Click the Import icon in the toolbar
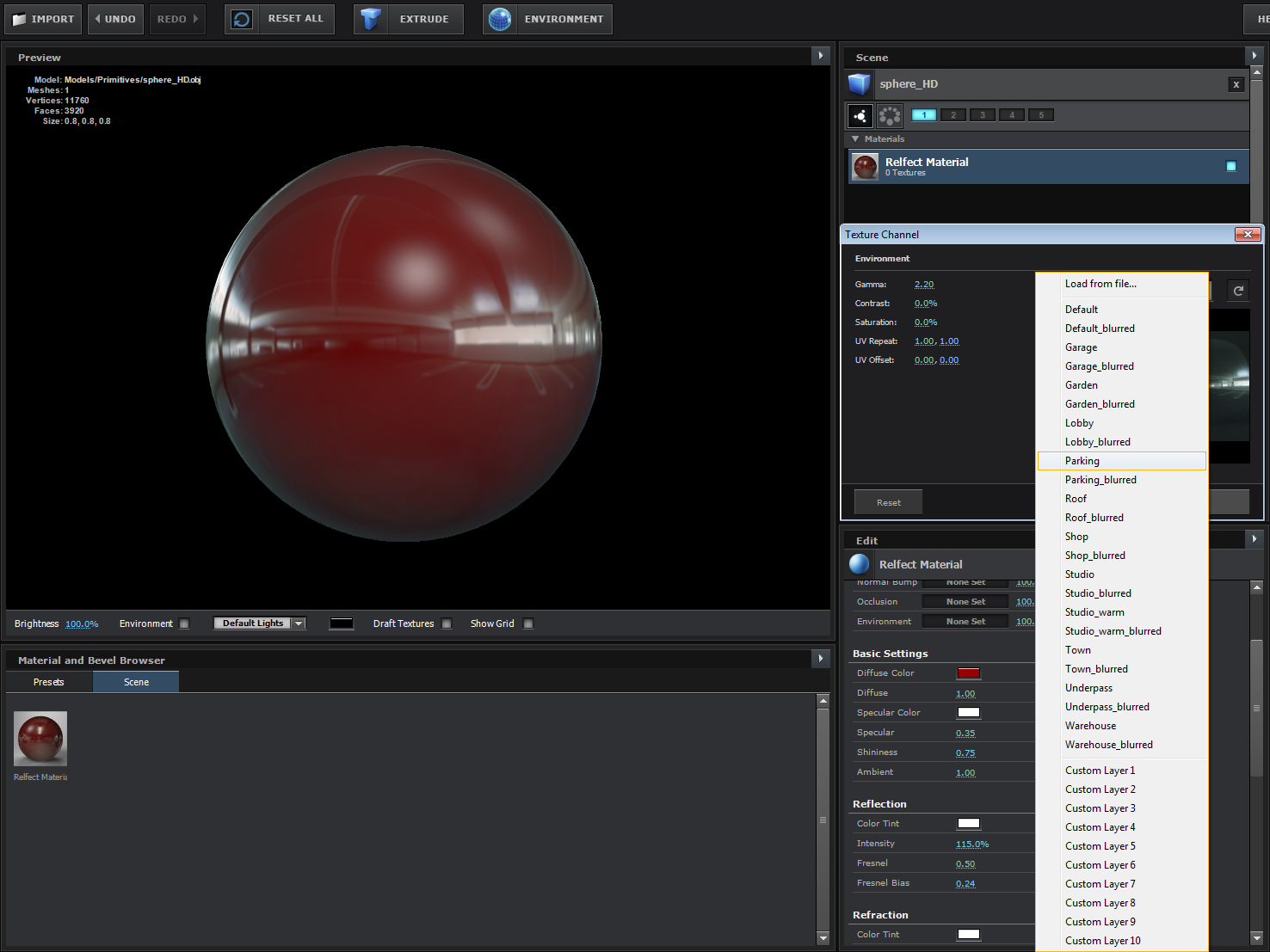The height and width of the screenshot is (952, 1270). [42, 18]
